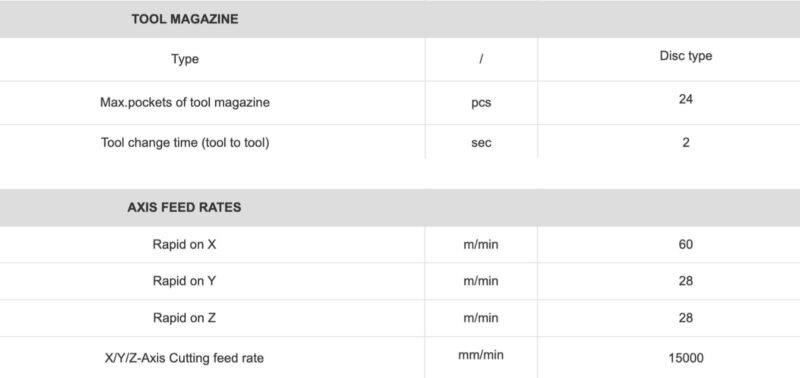This screenshot has width=800, height=378.
Task: Click the AXIS FEED RATES section header
Action: tap(184, 208)
